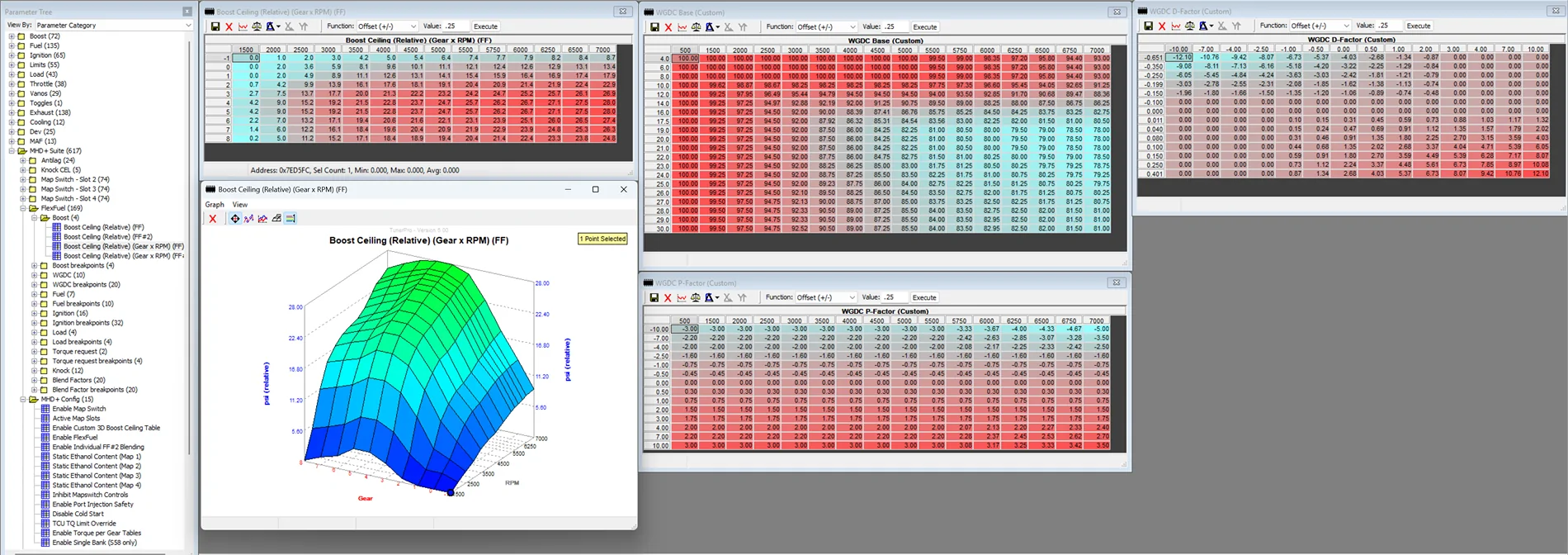The width and height of the screenshot is (1568, 555).
Task: Click Execute in Boost Ceiling table window
Action: tap(485, 26)
